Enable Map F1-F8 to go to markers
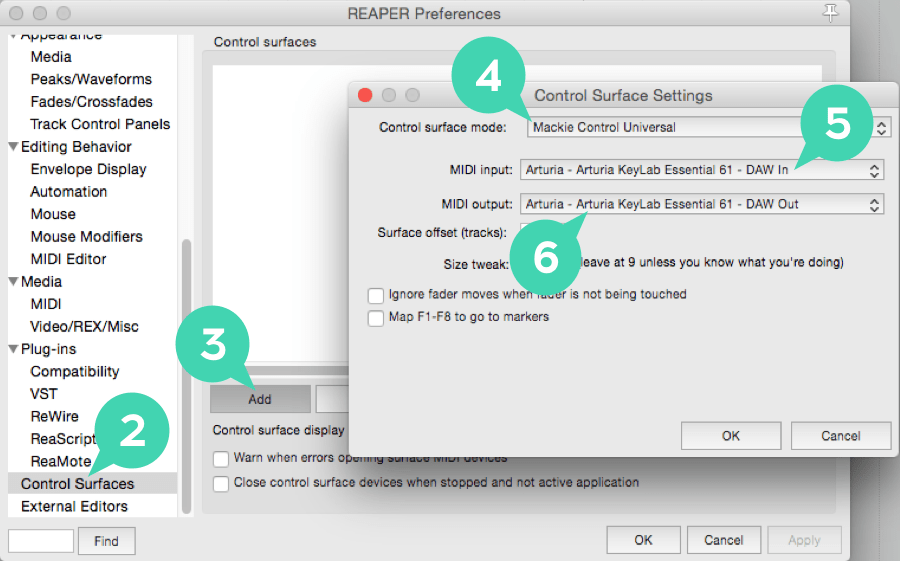900x561 pixels. click(x=376, y=318)
